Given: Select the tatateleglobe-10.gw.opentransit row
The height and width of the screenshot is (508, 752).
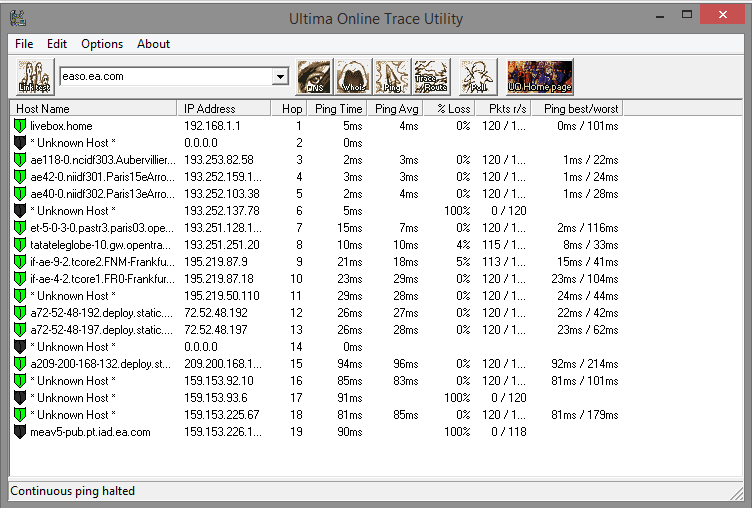Looking at the screenshot, I should (102, 245).
